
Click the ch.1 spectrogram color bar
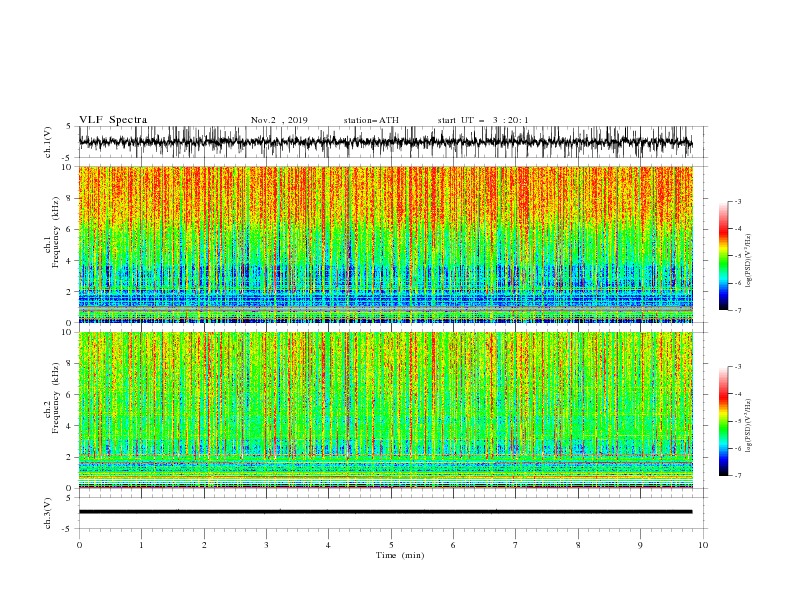point(723,256)
